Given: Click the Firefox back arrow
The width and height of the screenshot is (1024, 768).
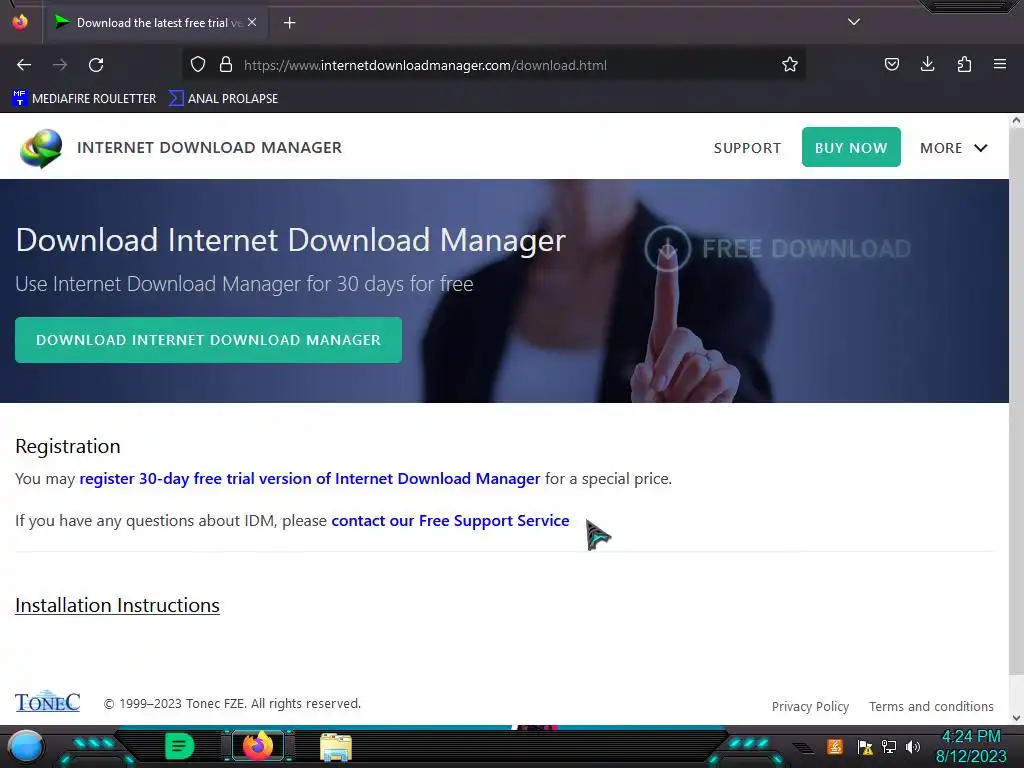Looking at the screenshot, I should tap(24, 65).
